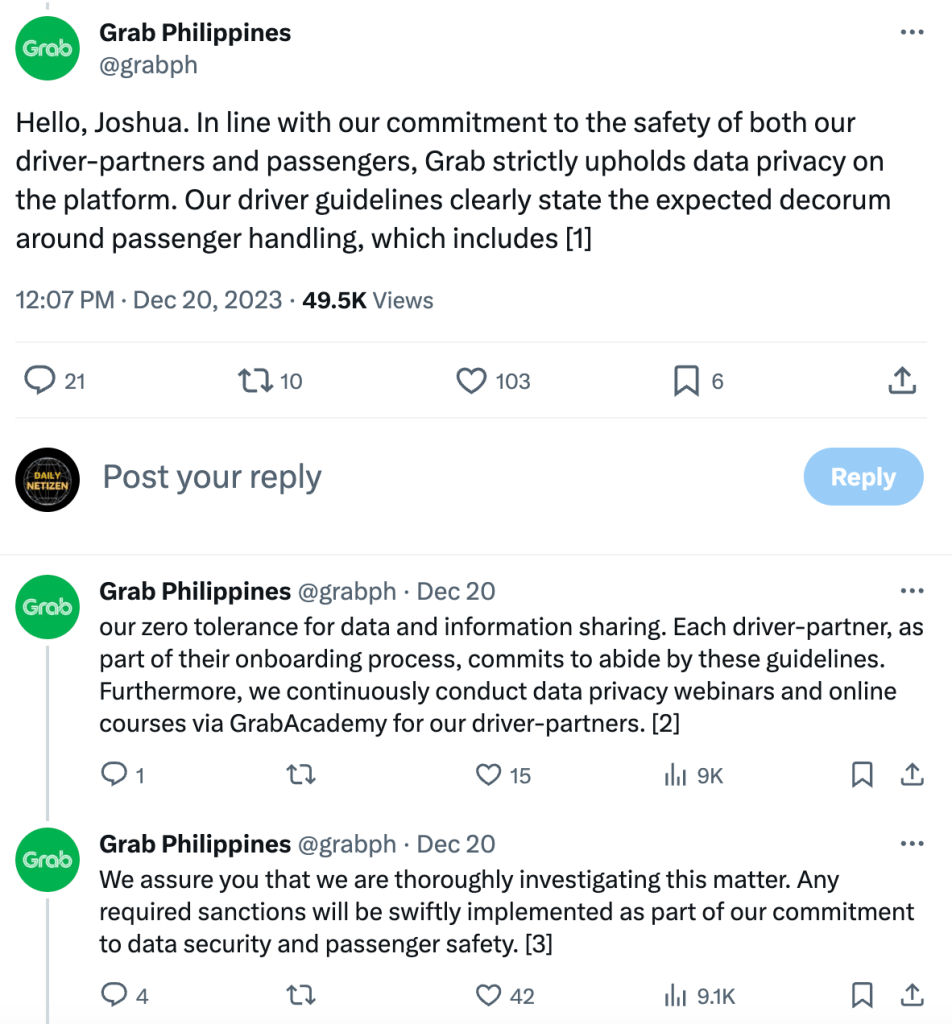The height and width of the screenshot is (1024, 952).
Task: Open more options on the main post
Action: (x=912, y=32)
